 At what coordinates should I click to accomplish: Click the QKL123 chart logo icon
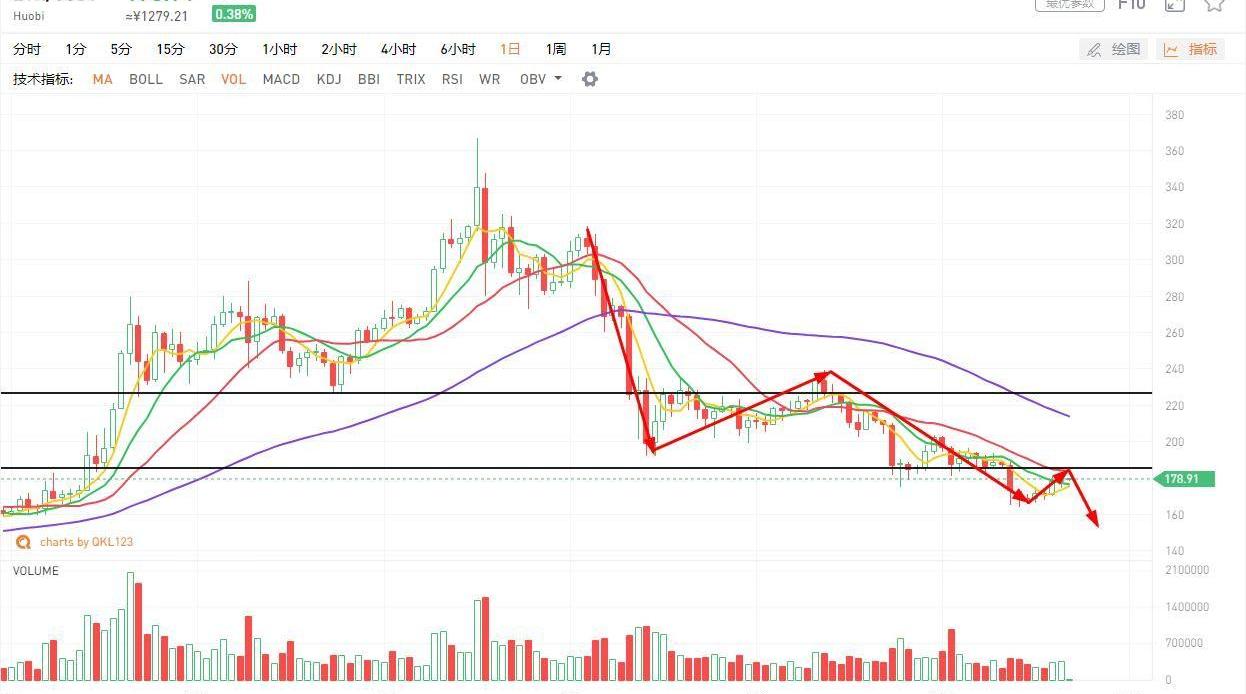(23, 542)
